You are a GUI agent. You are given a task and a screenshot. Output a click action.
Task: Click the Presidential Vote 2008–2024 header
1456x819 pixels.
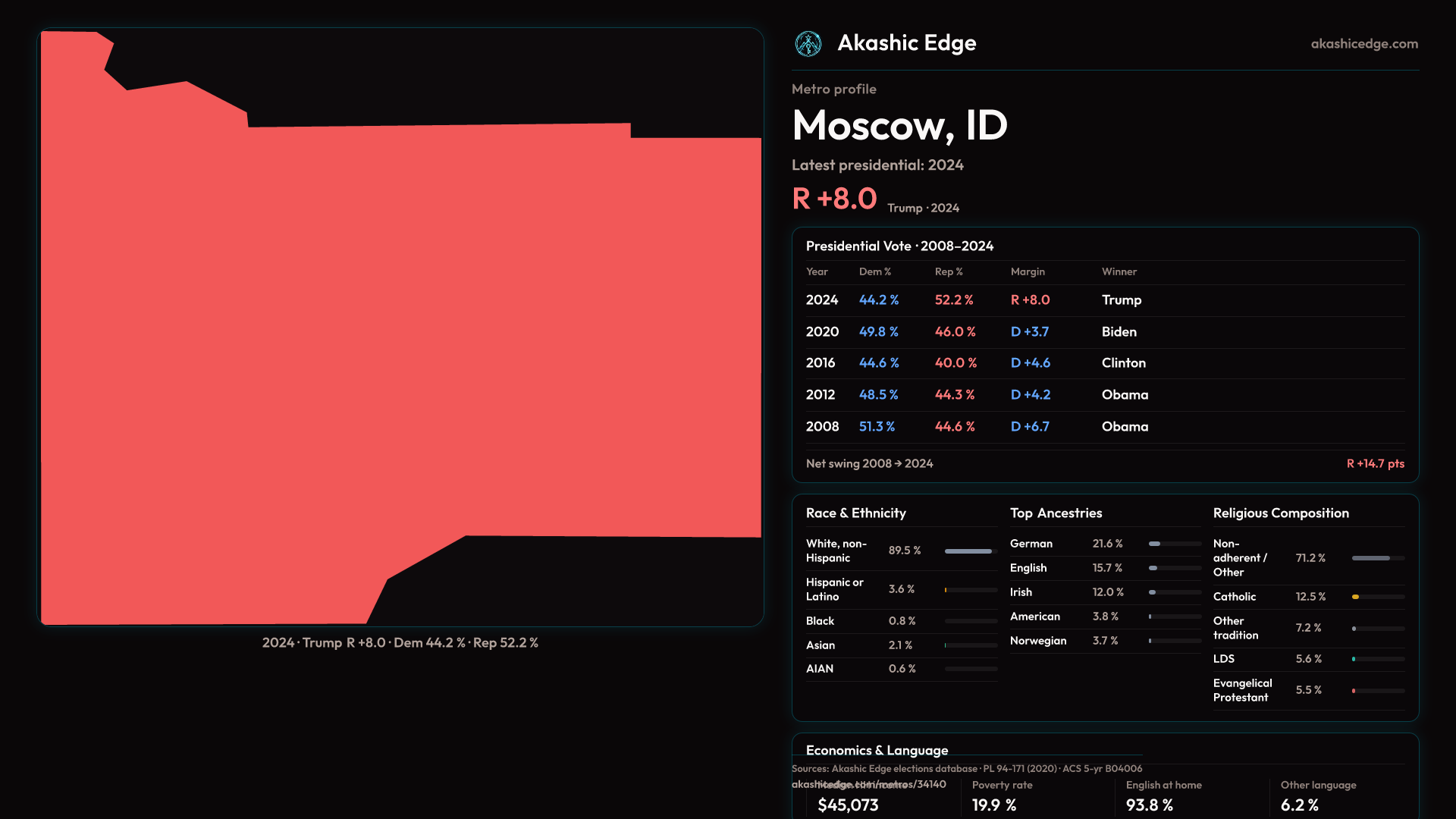(899, 246)
